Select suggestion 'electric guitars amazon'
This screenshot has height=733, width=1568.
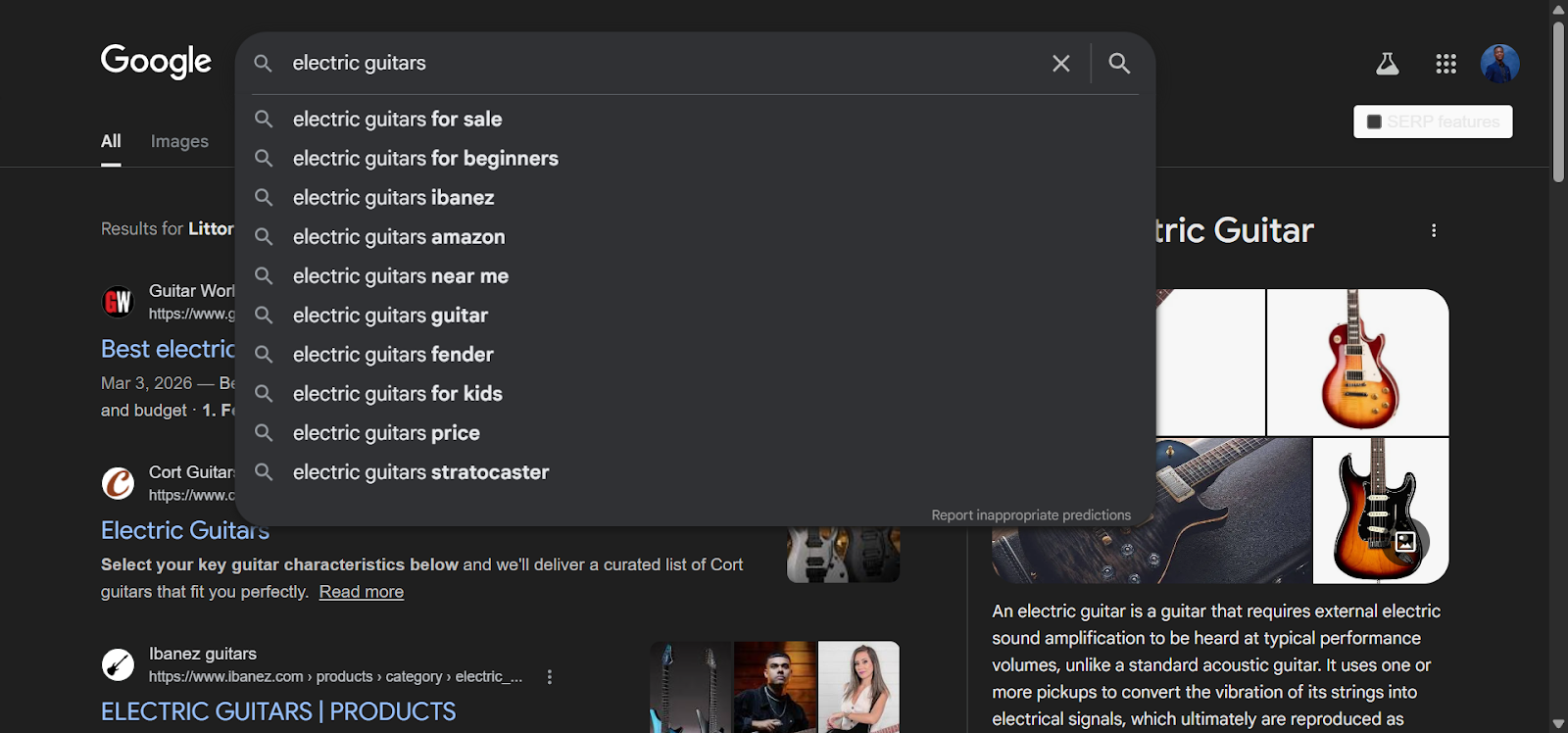(695, 237)
